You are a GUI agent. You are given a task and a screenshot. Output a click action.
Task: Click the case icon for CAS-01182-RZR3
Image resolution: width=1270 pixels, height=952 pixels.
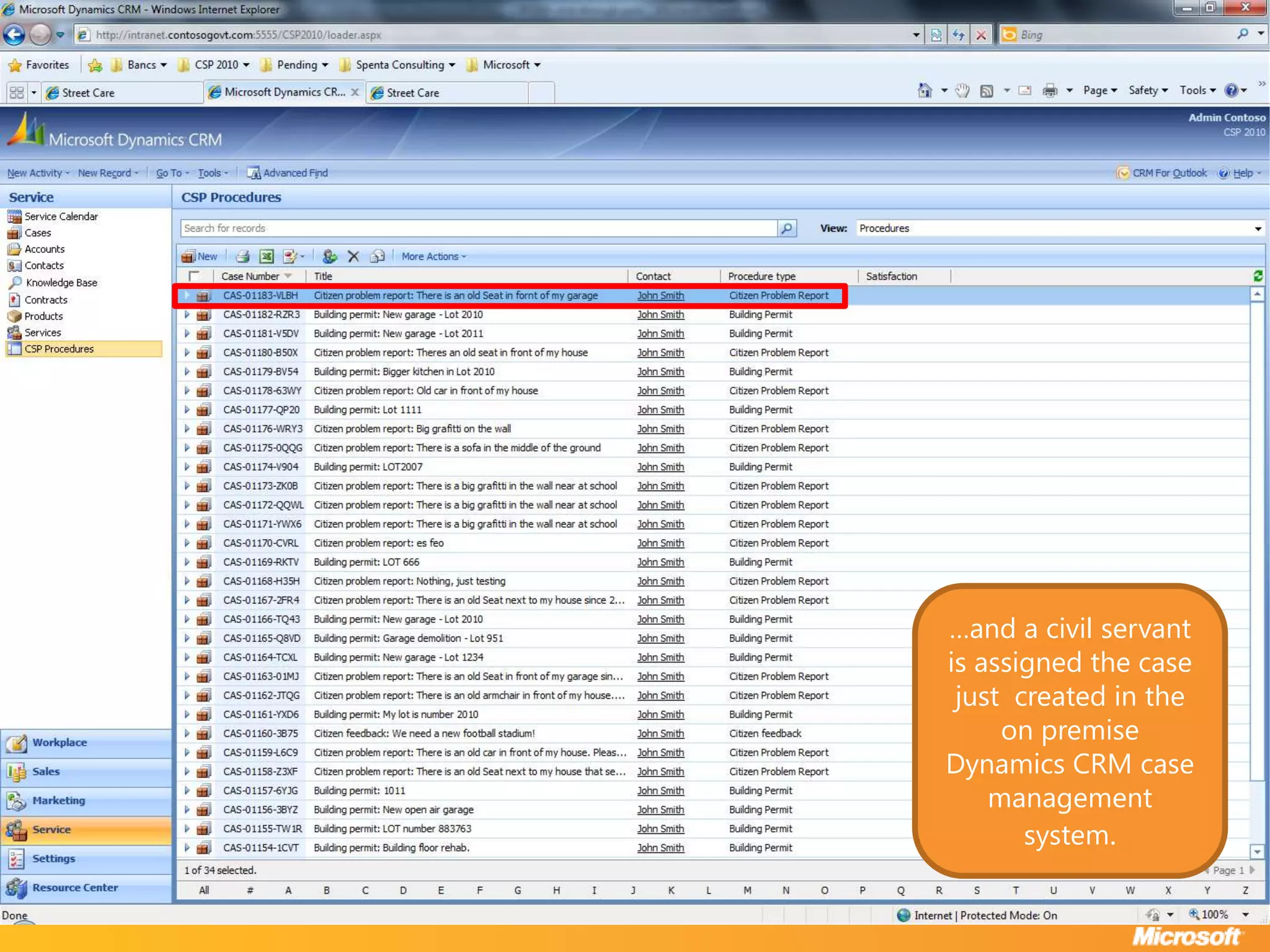pyautogui.click(x=203, y=315)
